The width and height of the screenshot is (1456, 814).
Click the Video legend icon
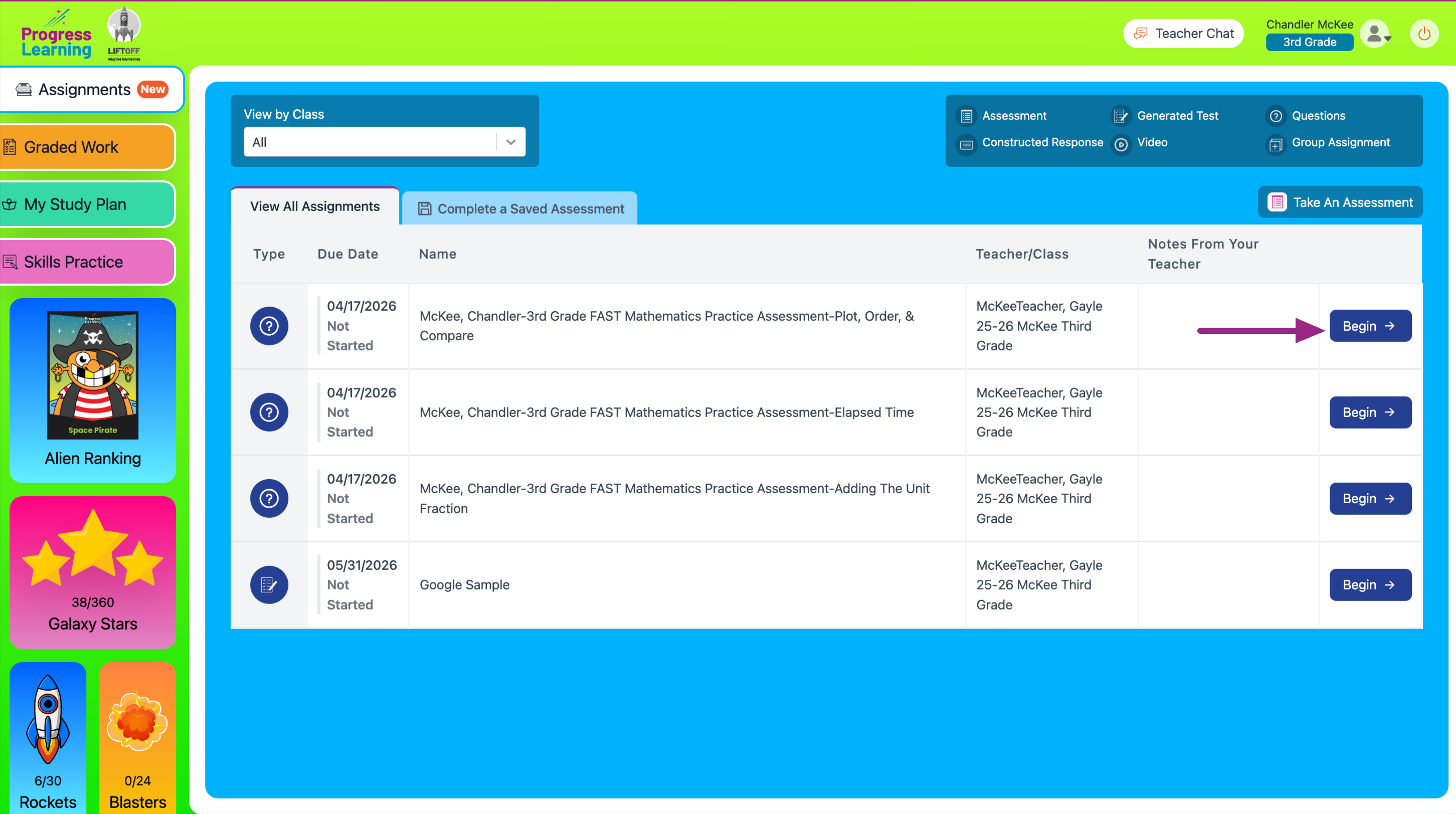(1122, 145)
